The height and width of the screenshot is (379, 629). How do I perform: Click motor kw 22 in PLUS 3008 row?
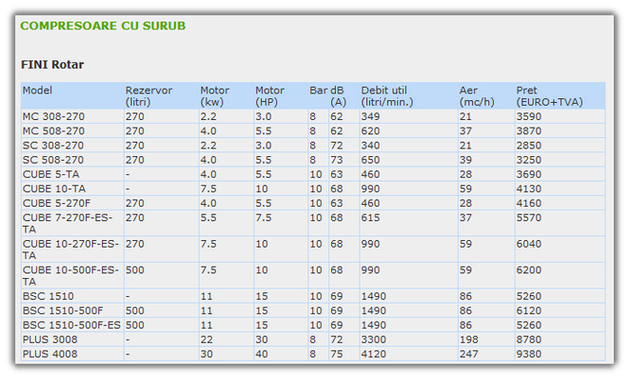pyautogui.click(x=207, y=340)
